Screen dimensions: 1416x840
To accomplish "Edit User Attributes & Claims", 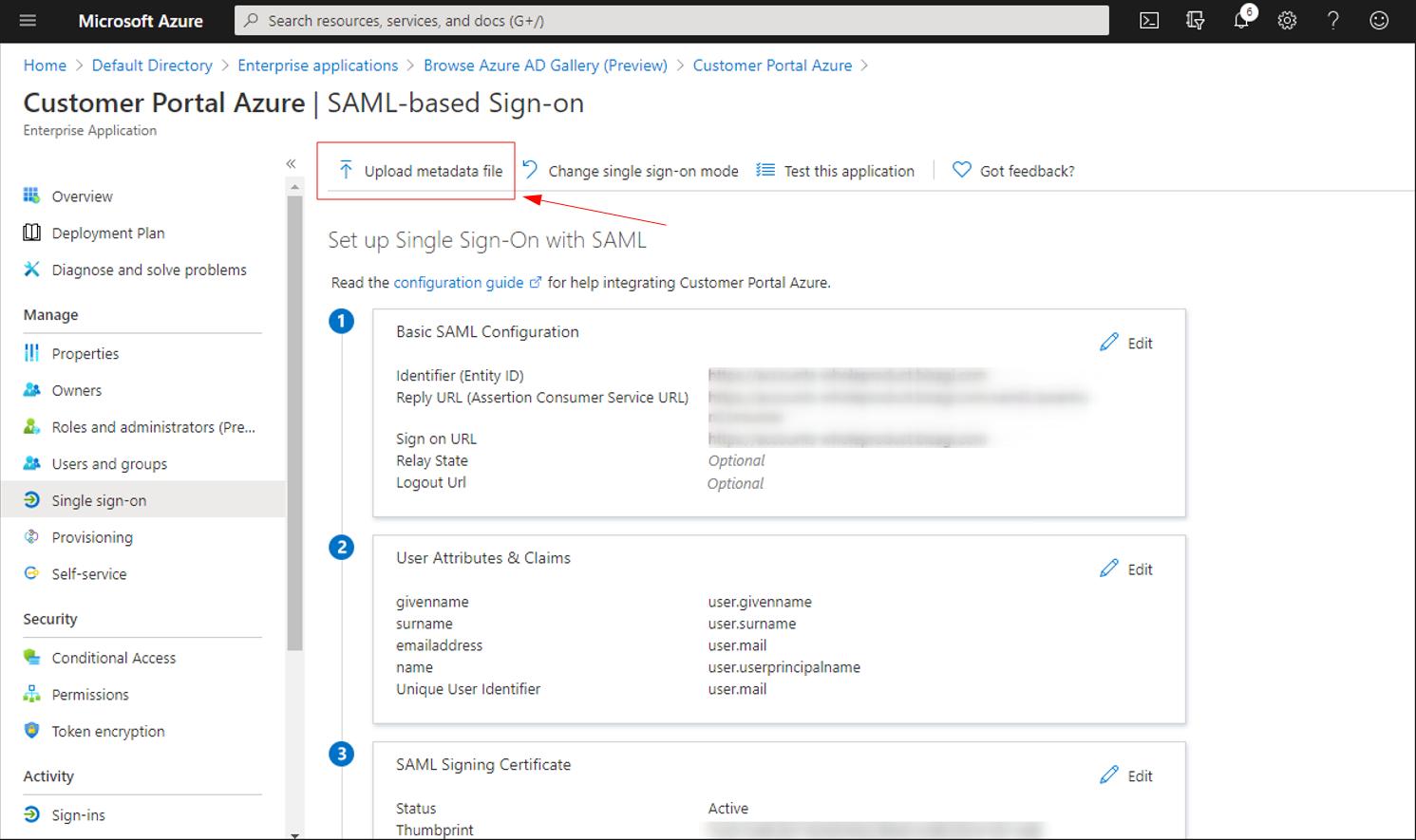I will [1126, 569].
